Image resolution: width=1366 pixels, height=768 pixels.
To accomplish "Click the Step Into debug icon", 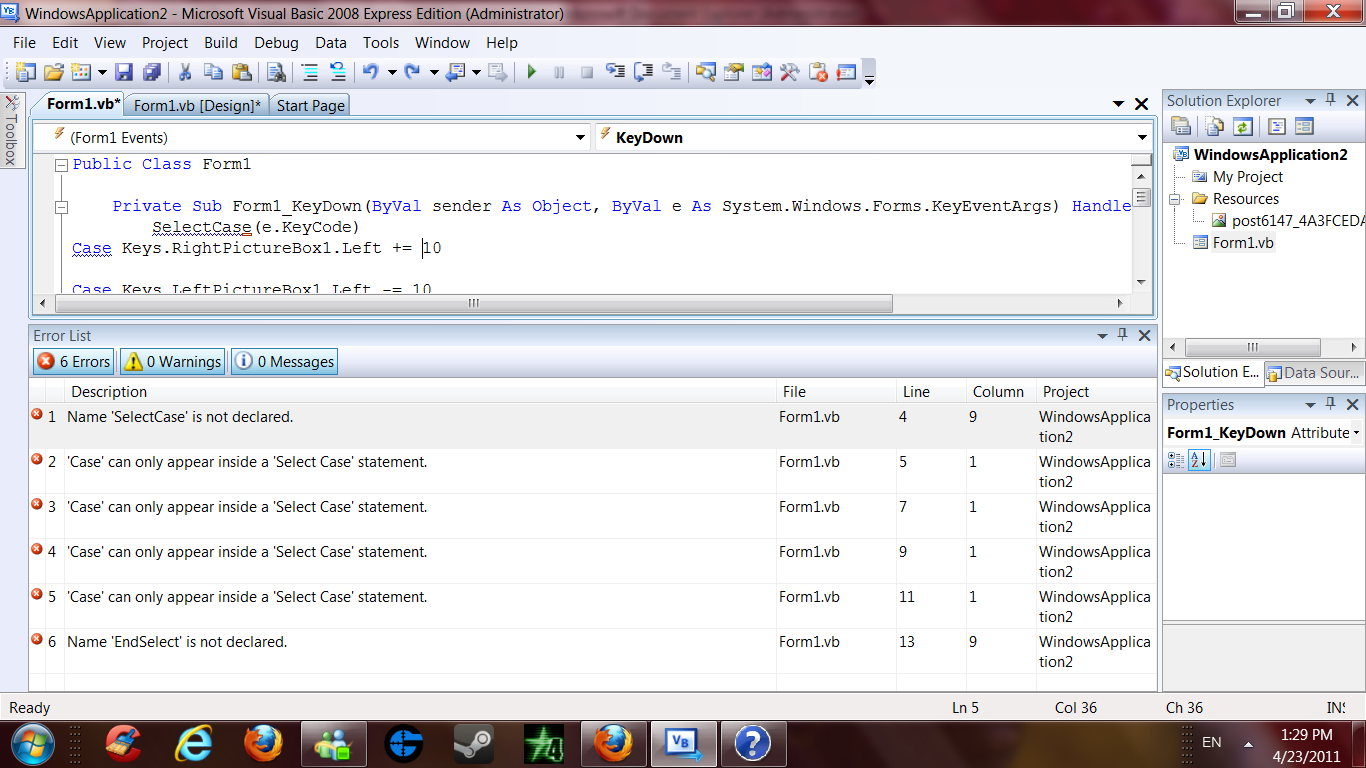I will pyautogui.click(x=616, y=72).
